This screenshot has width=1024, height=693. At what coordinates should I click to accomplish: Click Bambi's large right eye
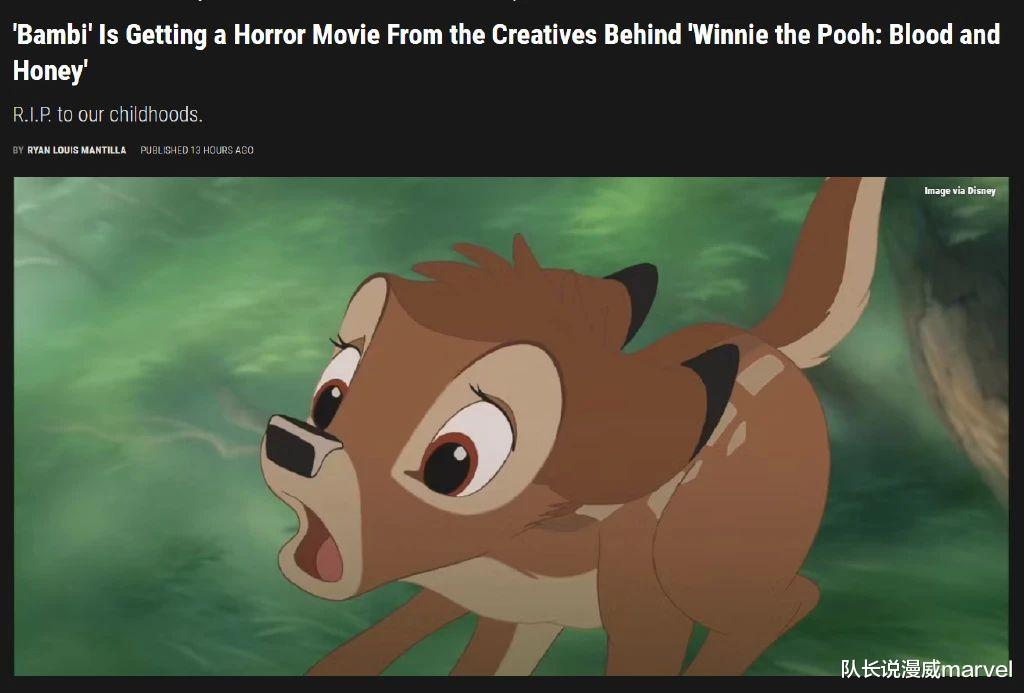(x=464, y=451)
